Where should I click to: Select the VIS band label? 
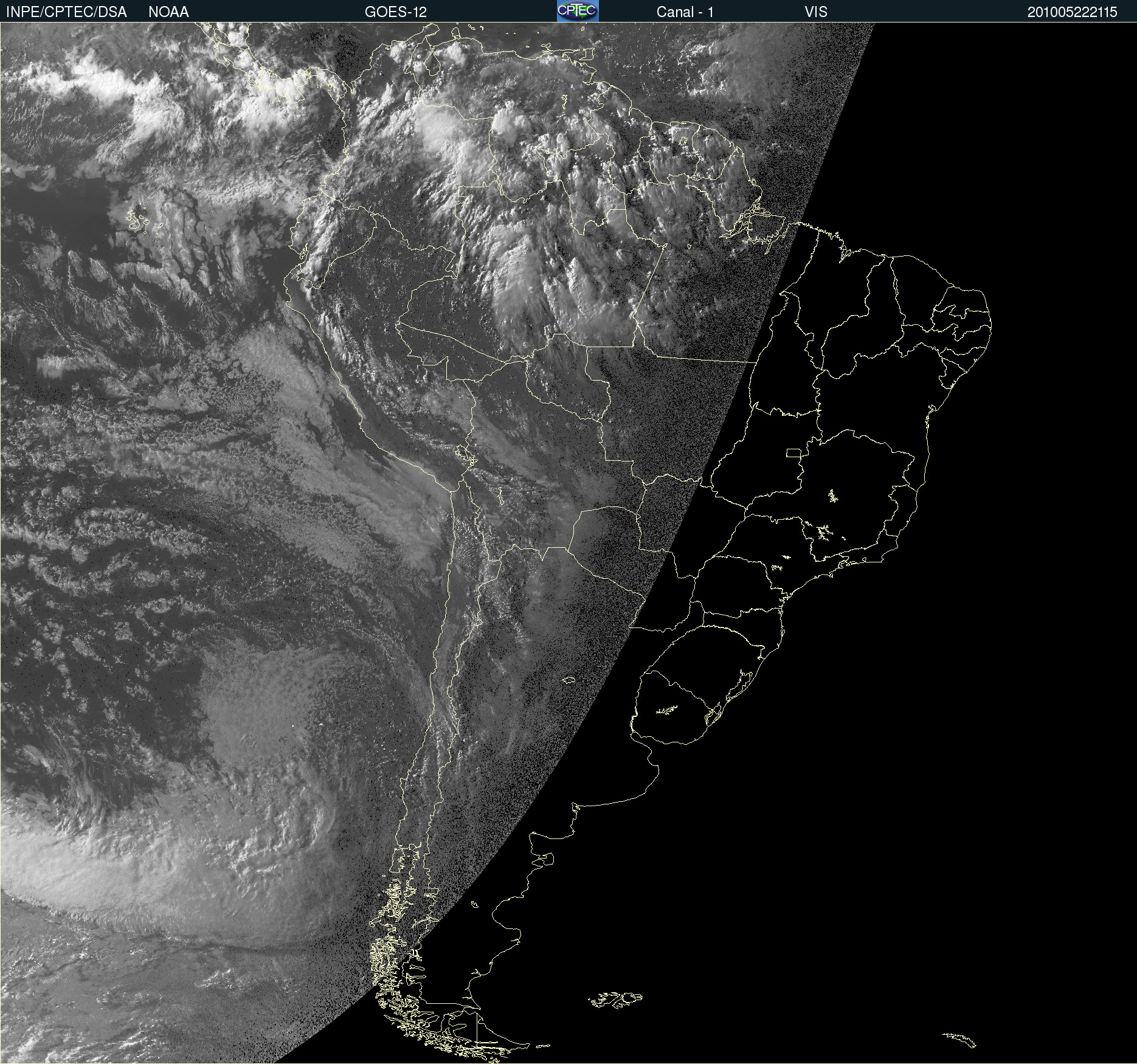tap(816, 12)
